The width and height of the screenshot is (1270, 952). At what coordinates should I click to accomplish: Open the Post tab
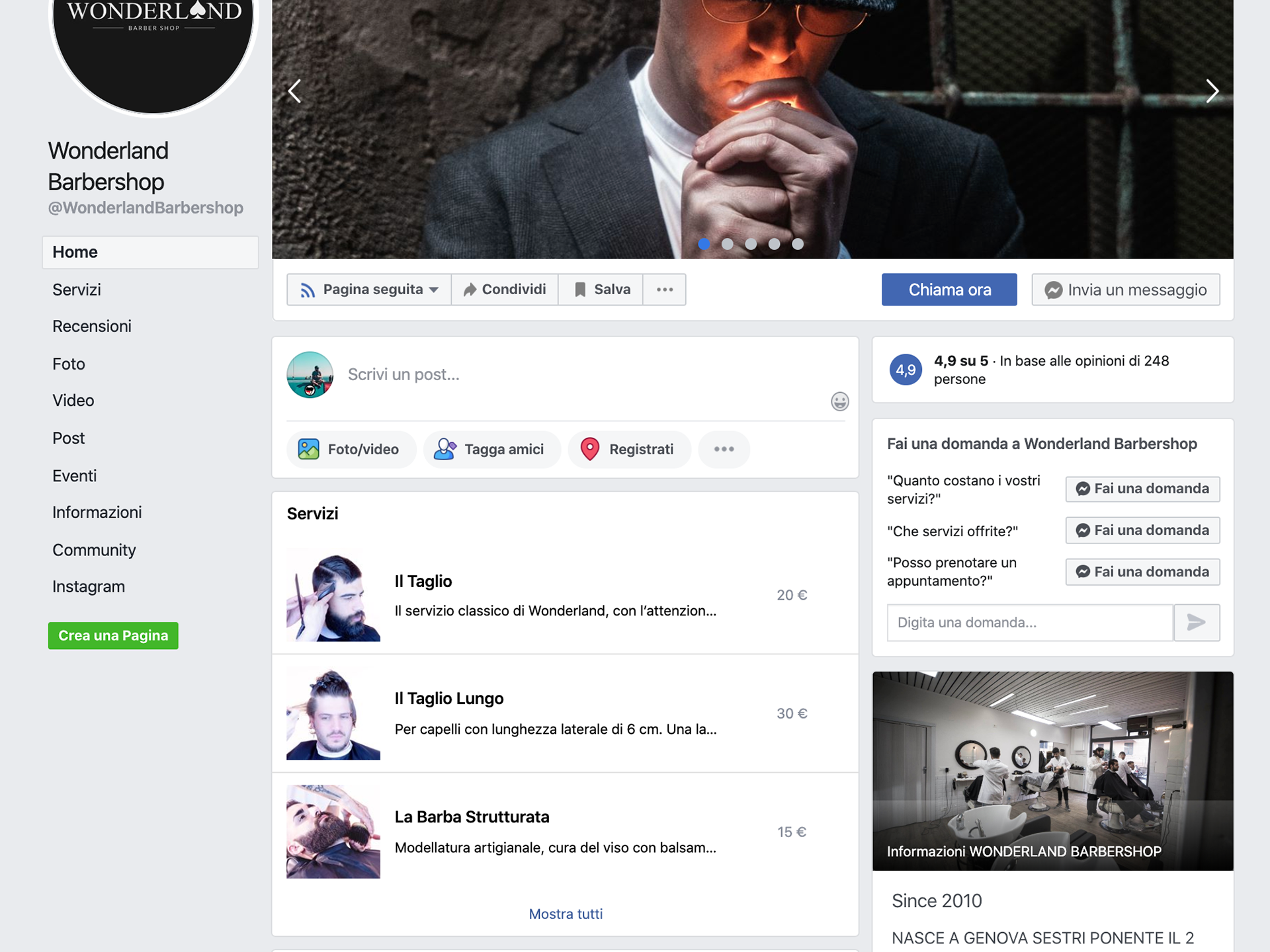coord(69,438)
